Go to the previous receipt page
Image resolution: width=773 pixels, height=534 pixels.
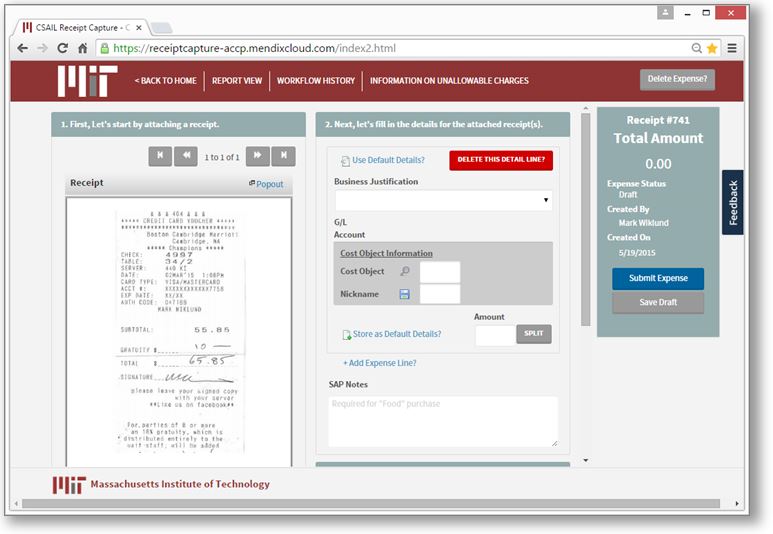pos(186,156)
